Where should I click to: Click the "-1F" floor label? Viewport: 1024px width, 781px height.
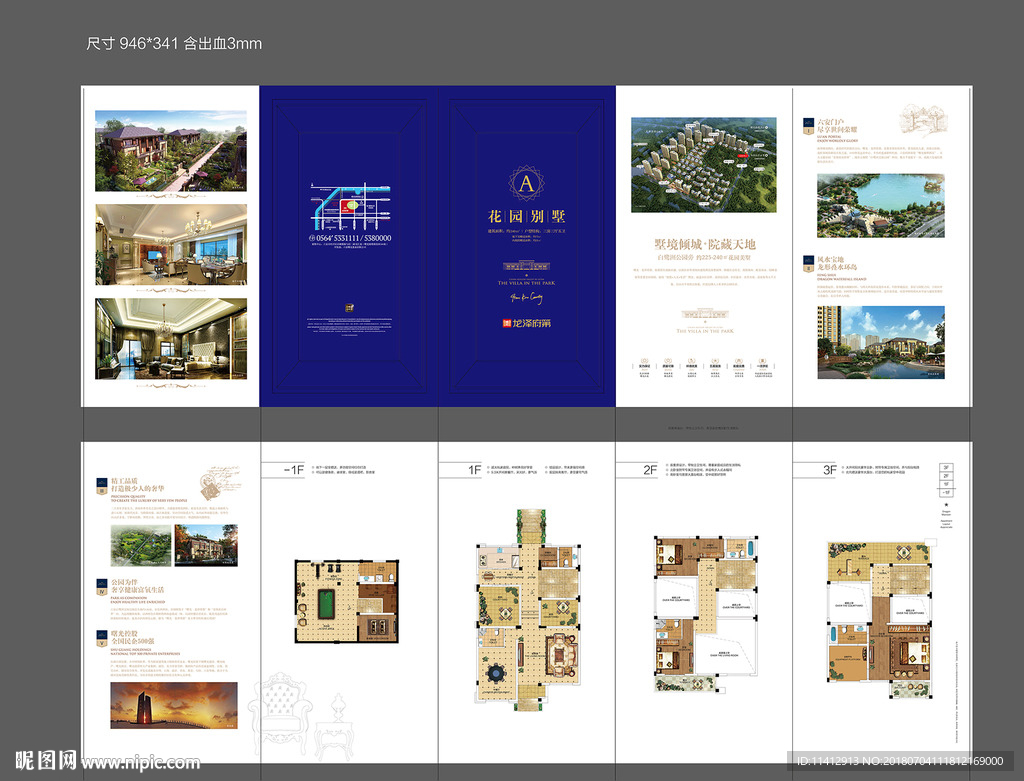coord(293,470)
